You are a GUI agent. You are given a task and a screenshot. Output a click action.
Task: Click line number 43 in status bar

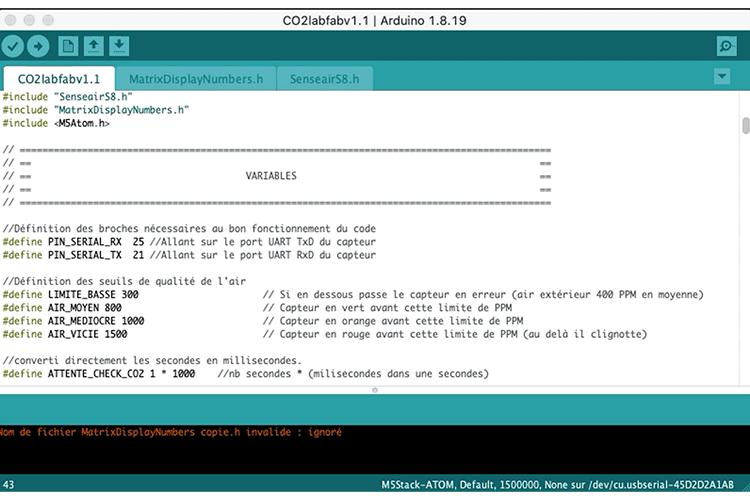click(x=8, y=485)
